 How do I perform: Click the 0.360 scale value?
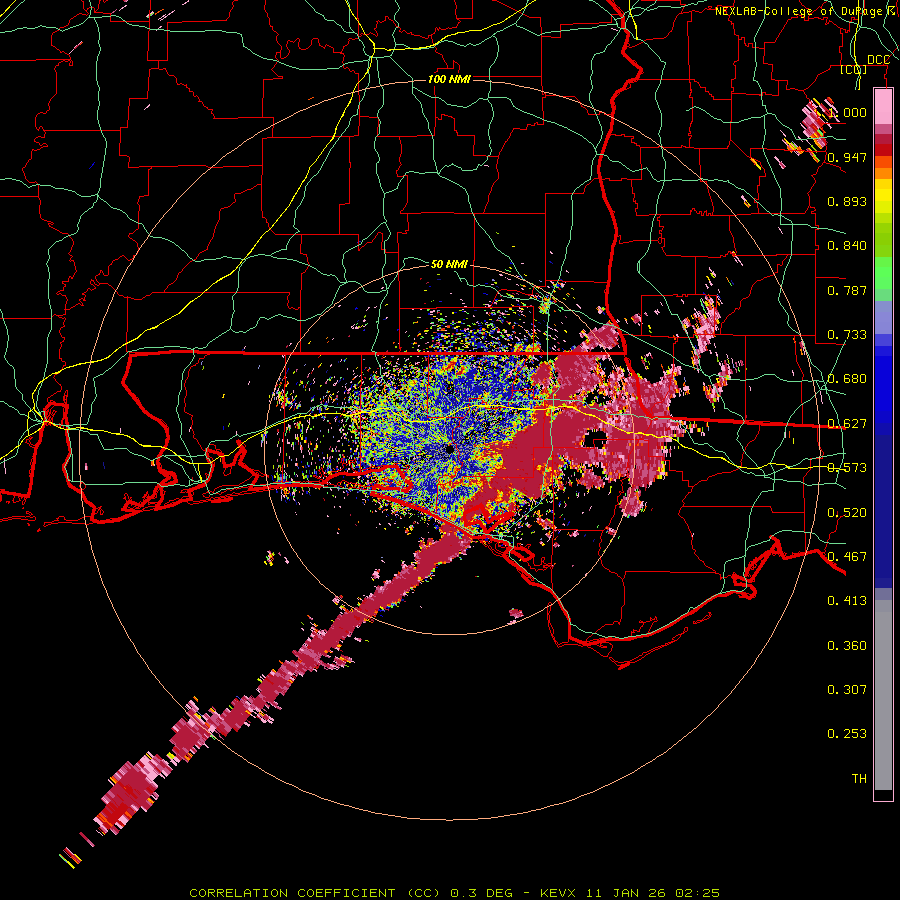[x=847, y=646]
